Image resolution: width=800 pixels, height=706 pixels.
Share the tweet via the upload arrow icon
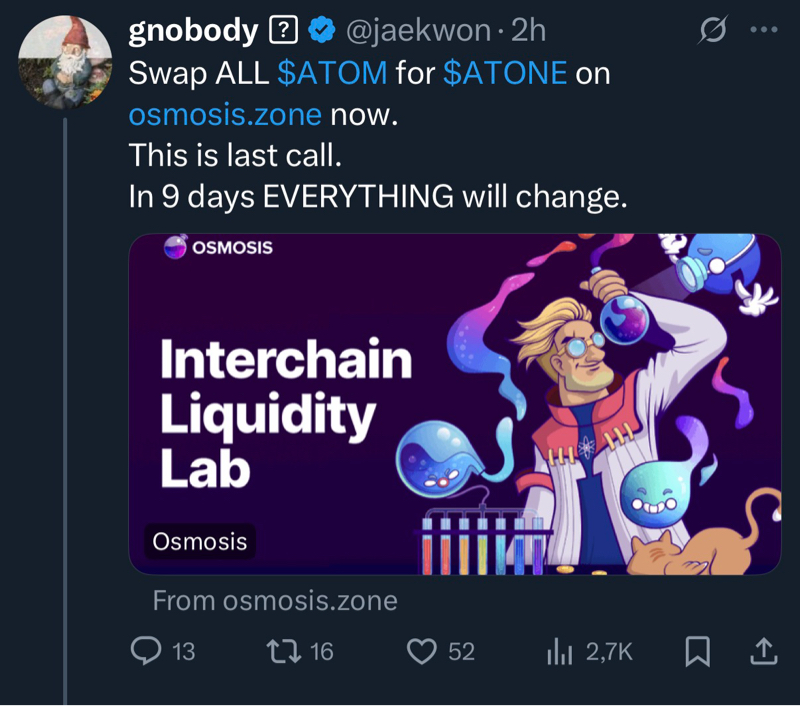coord(762,652)
